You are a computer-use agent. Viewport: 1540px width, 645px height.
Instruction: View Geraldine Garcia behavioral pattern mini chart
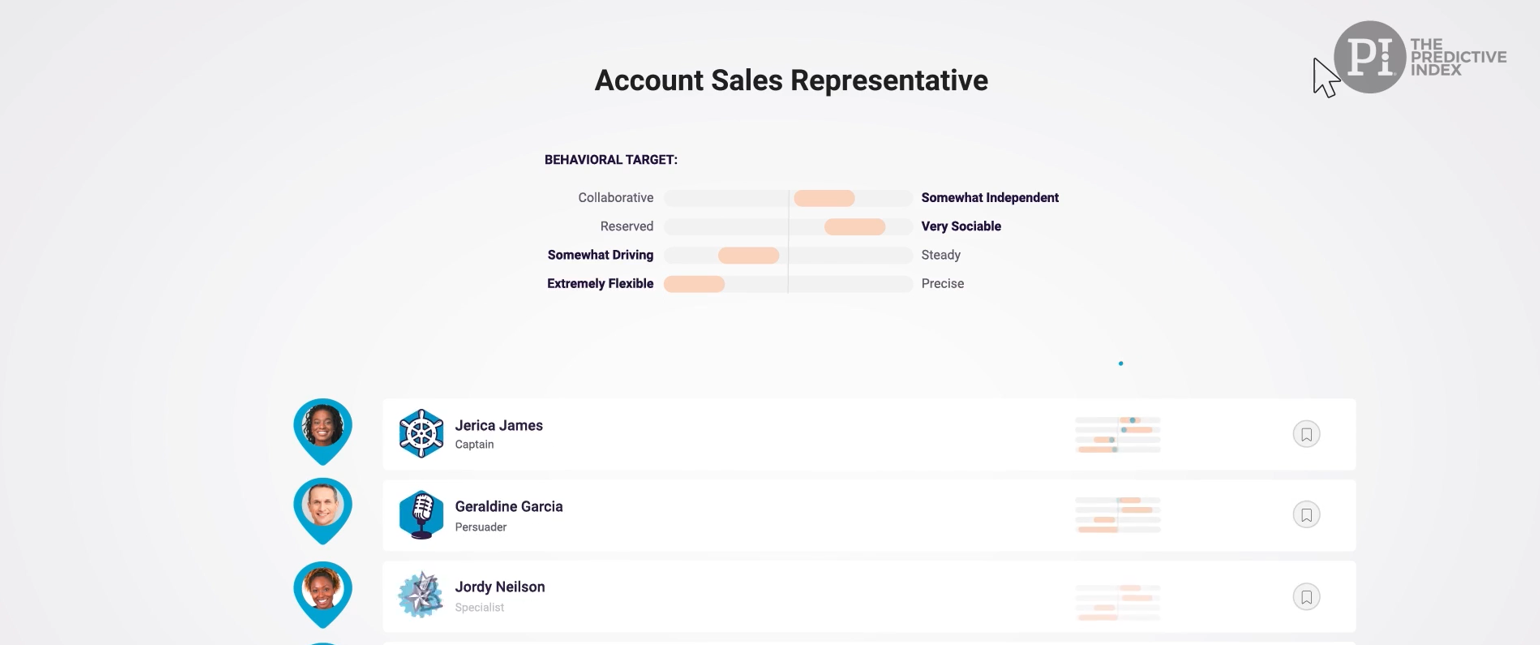coord(1118,514)
